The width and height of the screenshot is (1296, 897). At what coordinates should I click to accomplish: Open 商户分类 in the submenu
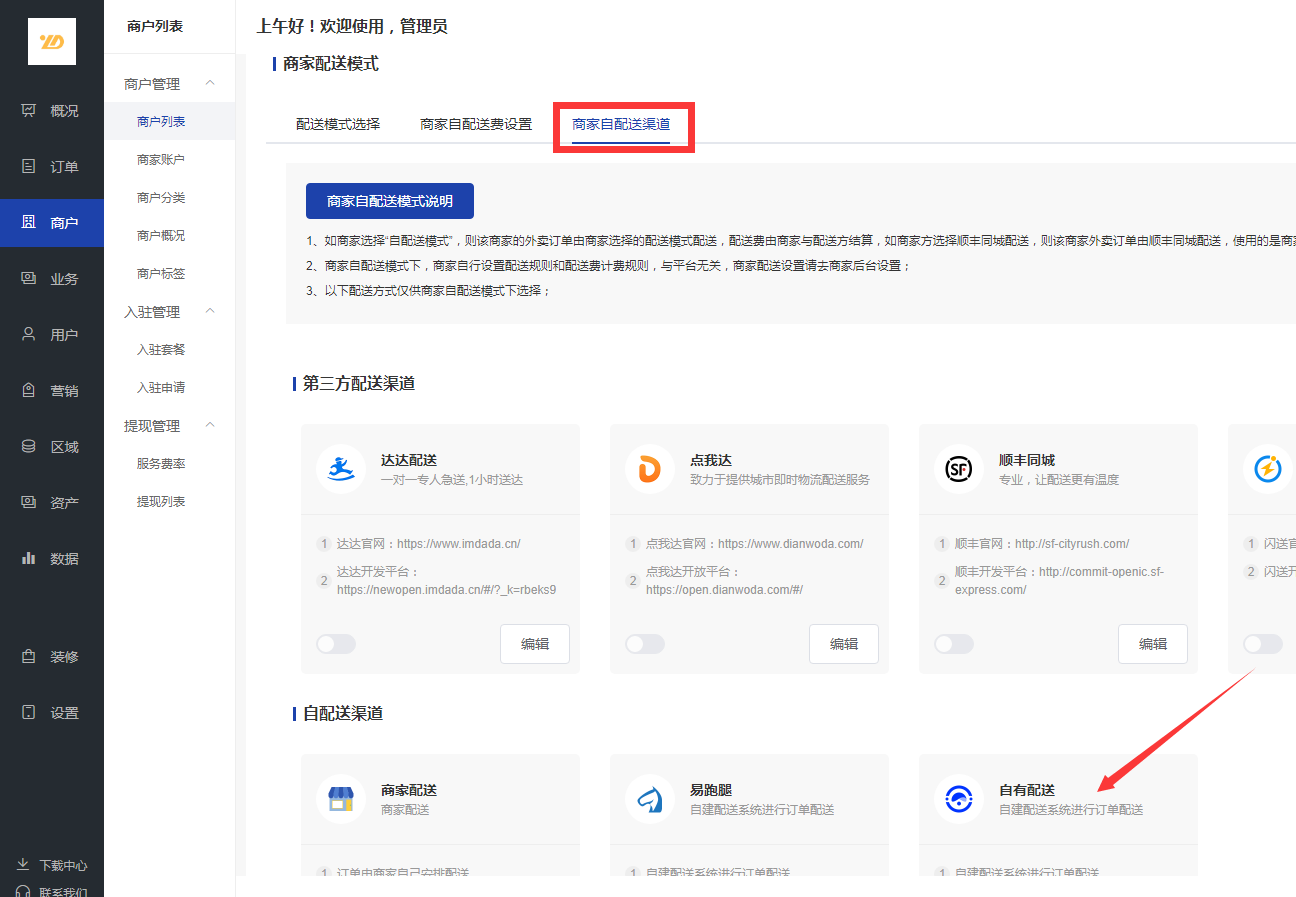(161, 198)
